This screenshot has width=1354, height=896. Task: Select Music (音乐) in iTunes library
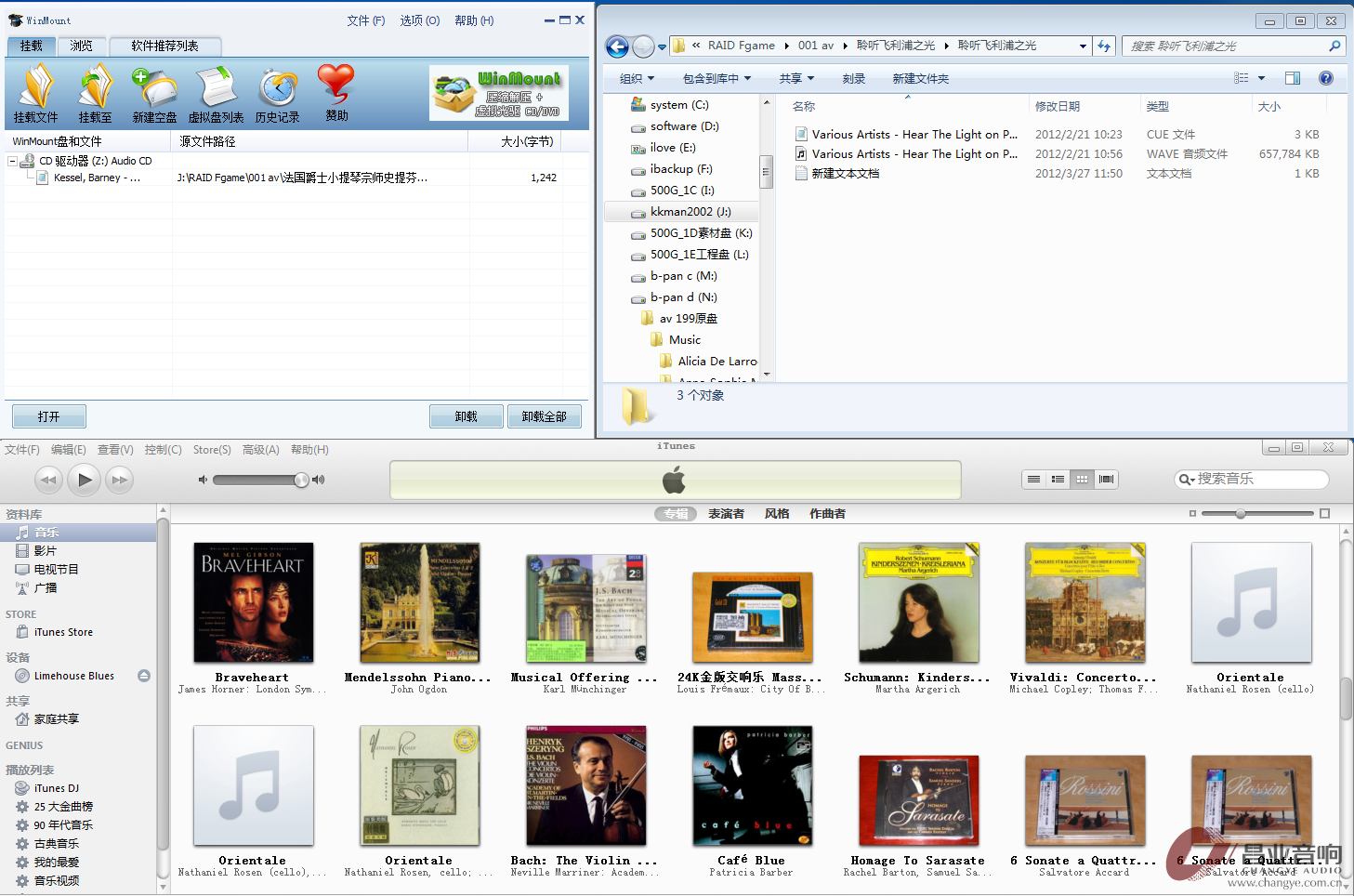78,533
